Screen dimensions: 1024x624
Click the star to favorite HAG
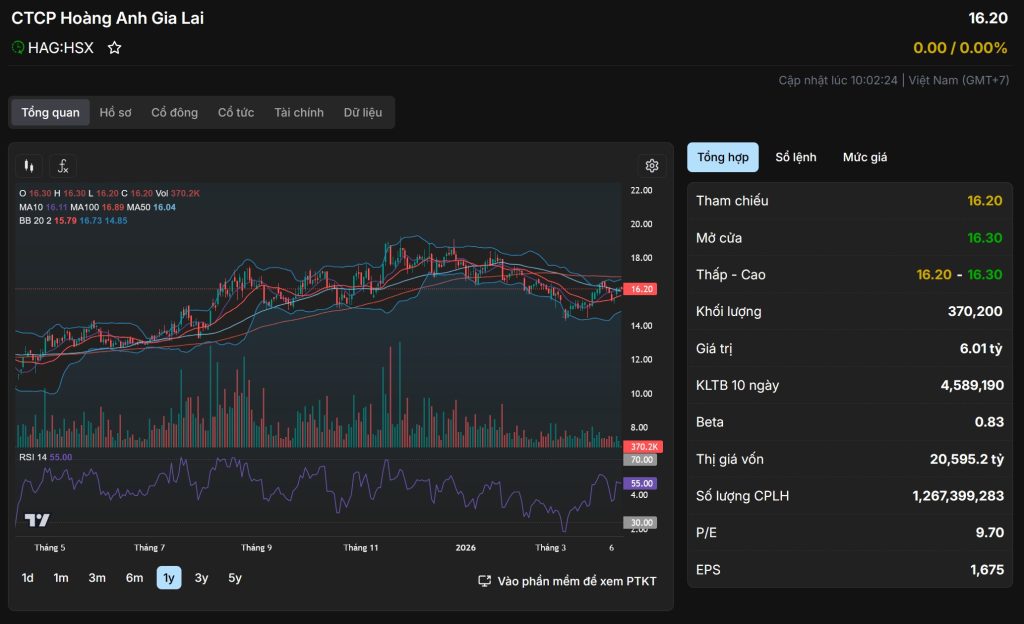click(x=115, y=47)
